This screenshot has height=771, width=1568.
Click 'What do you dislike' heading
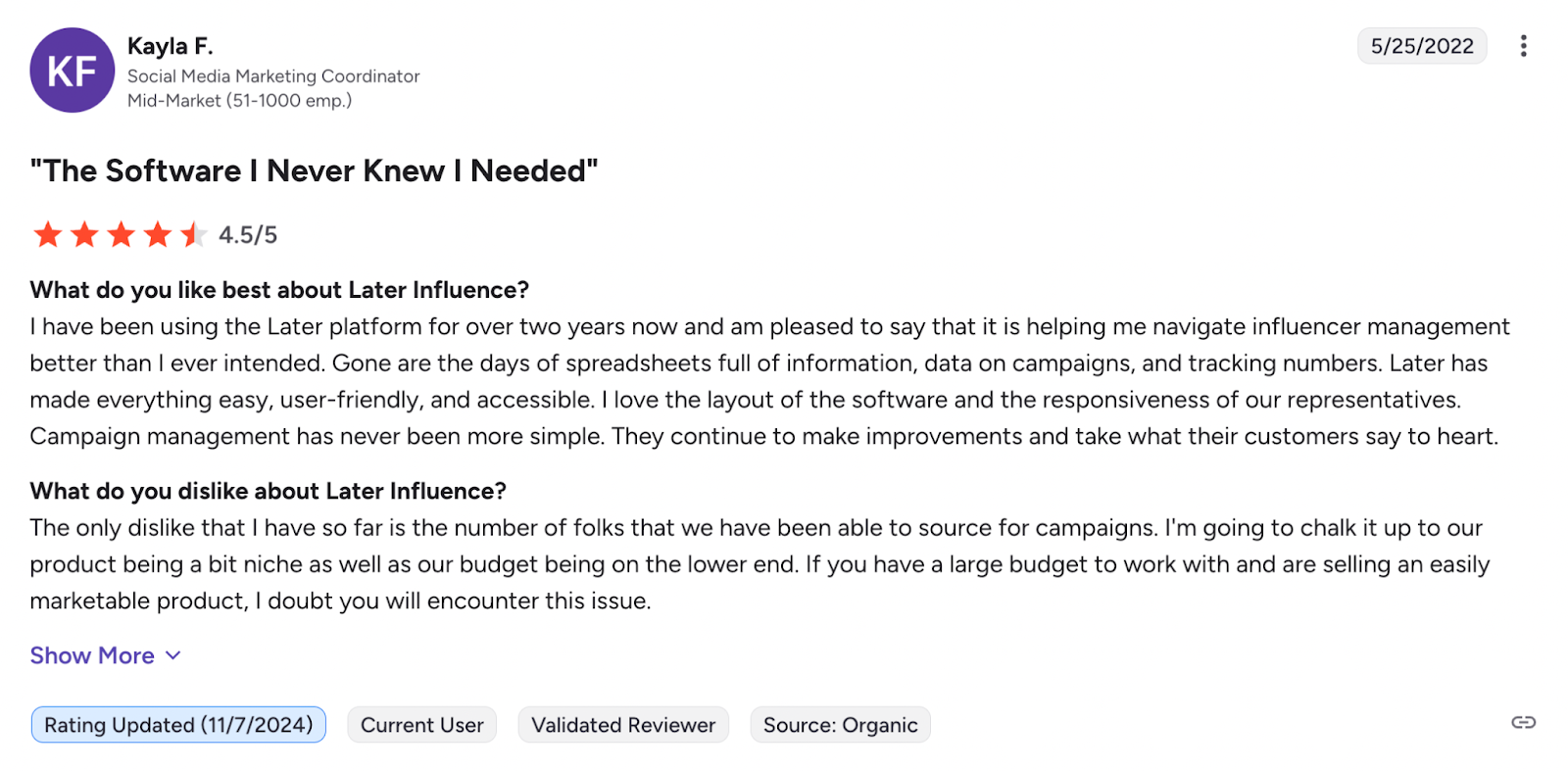pyautogui.click(x=268, y=491)
